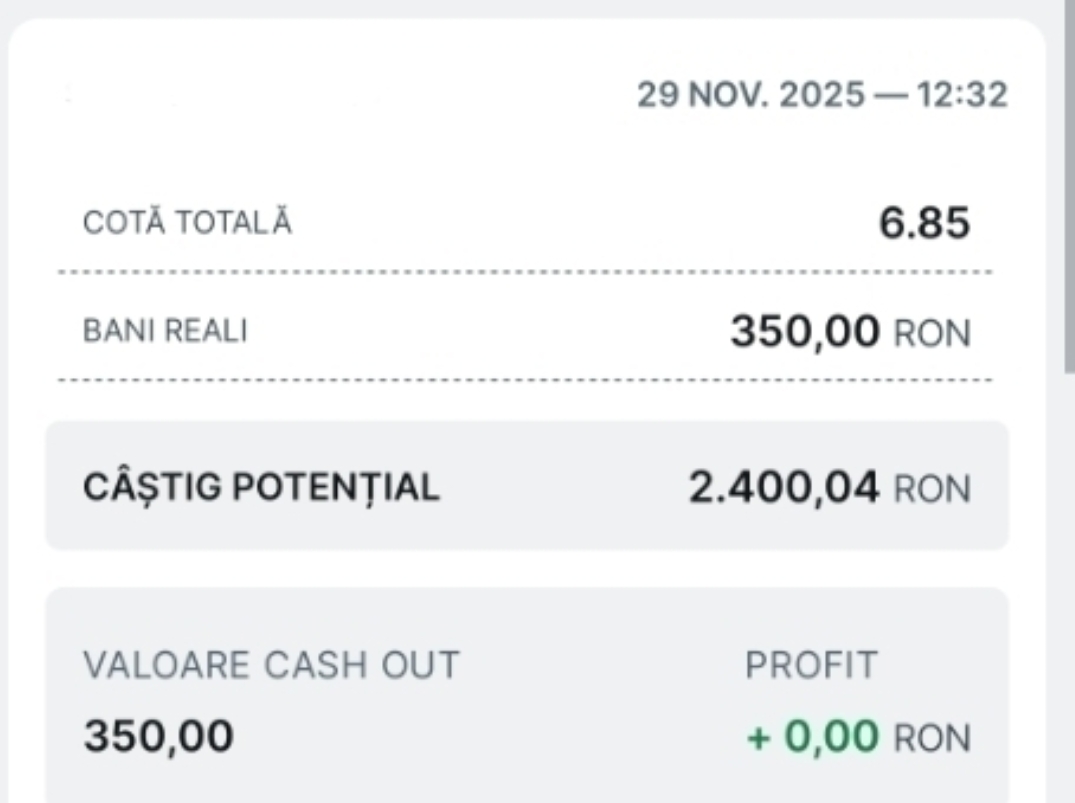Click the green plus sign in profit
Screen dimensions: 1075x803
[x=760, y=738]
